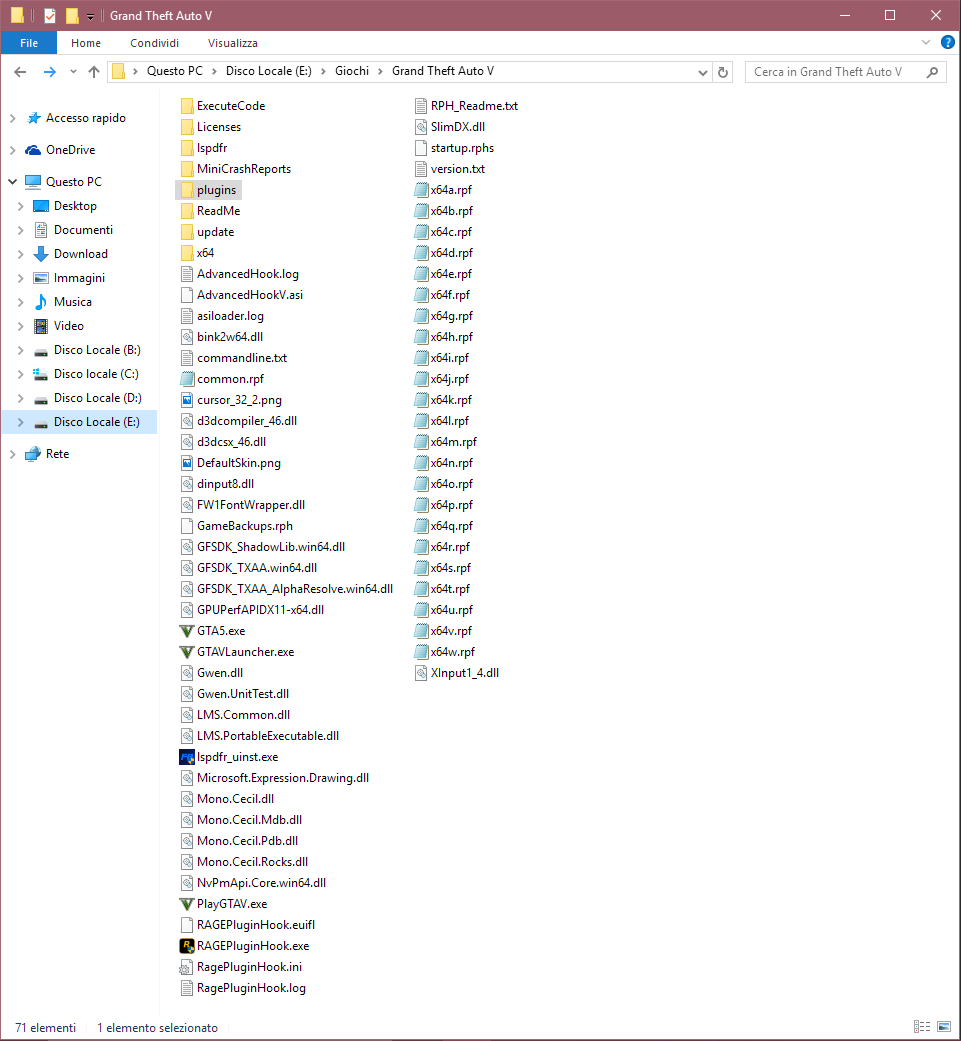The width and height of the screenshot is (961, 1041).
Task: Click Giochi in breadcrumb path
Action: pos(352,71)
